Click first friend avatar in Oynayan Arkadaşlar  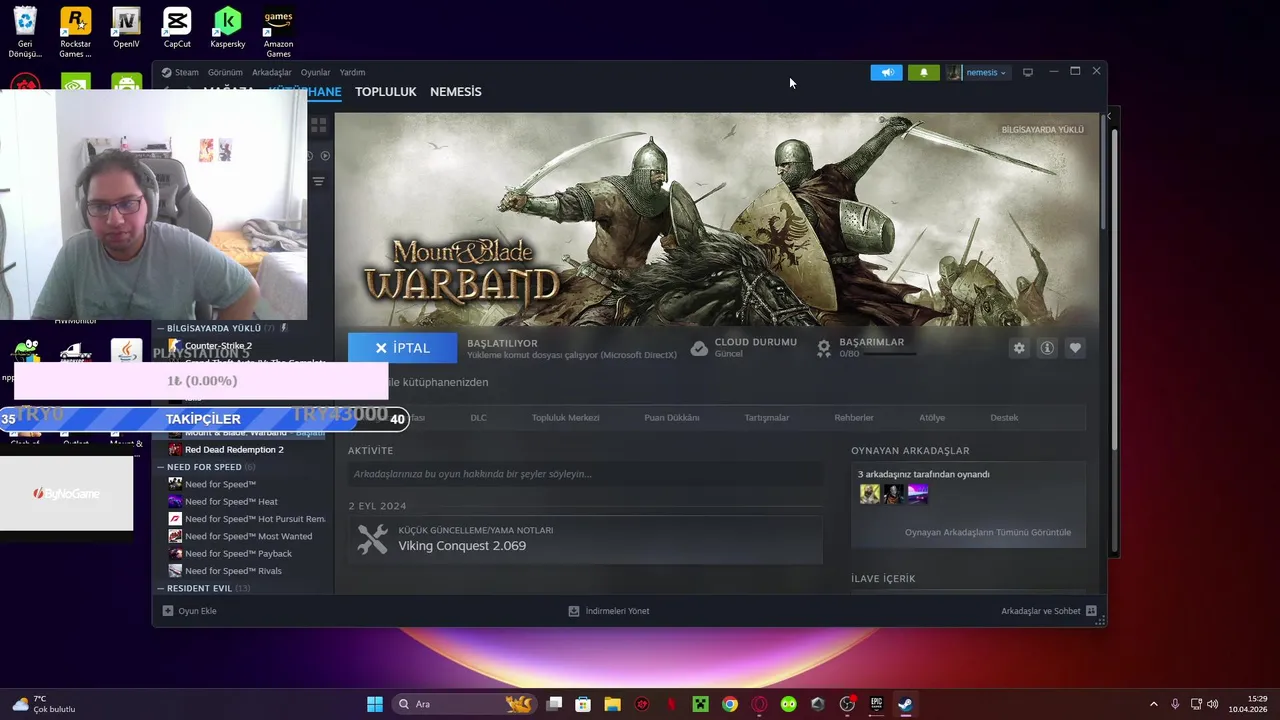[870, 494]
